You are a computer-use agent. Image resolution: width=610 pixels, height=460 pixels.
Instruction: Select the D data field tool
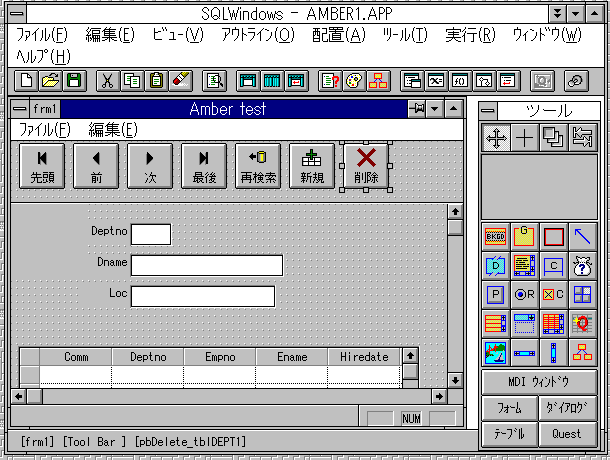(x=495, y=266)
